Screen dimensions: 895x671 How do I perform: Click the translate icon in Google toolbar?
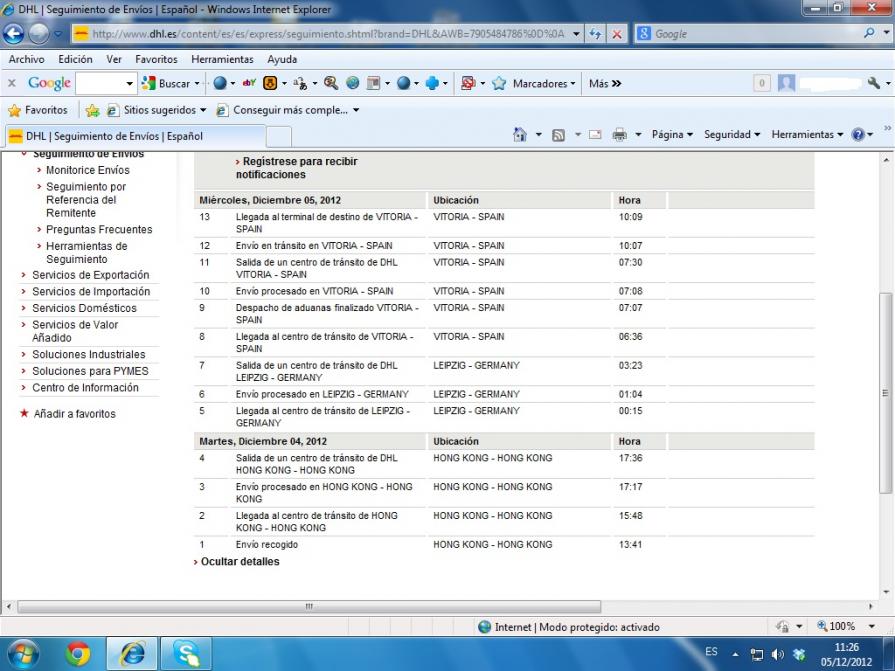pos(300,83)
